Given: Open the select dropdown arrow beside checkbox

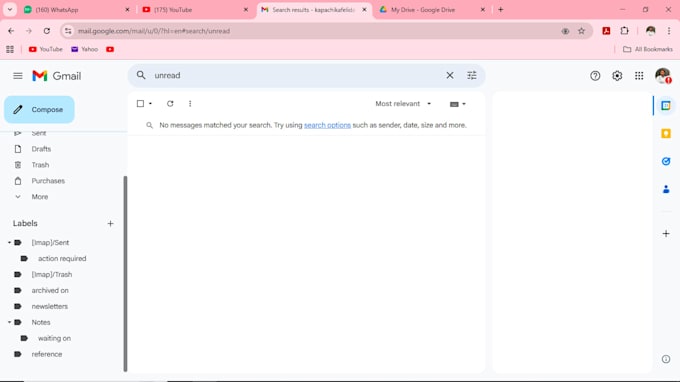Looking at the screenshot, I should click(150, 104).
